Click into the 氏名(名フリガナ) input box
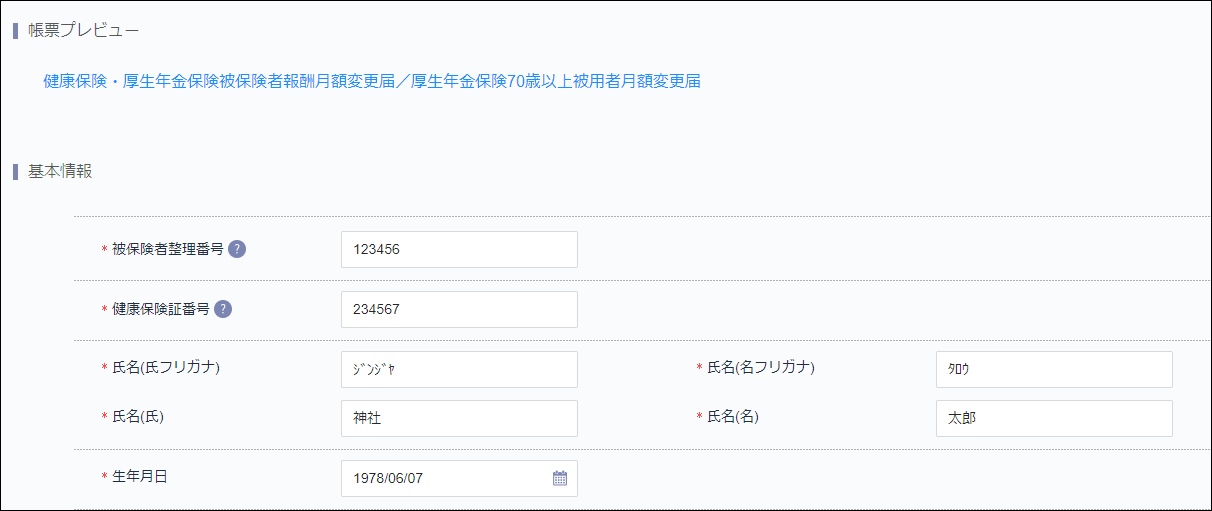This screenshot has width=1212, height=511. pyautogui.click(x=1053, y=369)
